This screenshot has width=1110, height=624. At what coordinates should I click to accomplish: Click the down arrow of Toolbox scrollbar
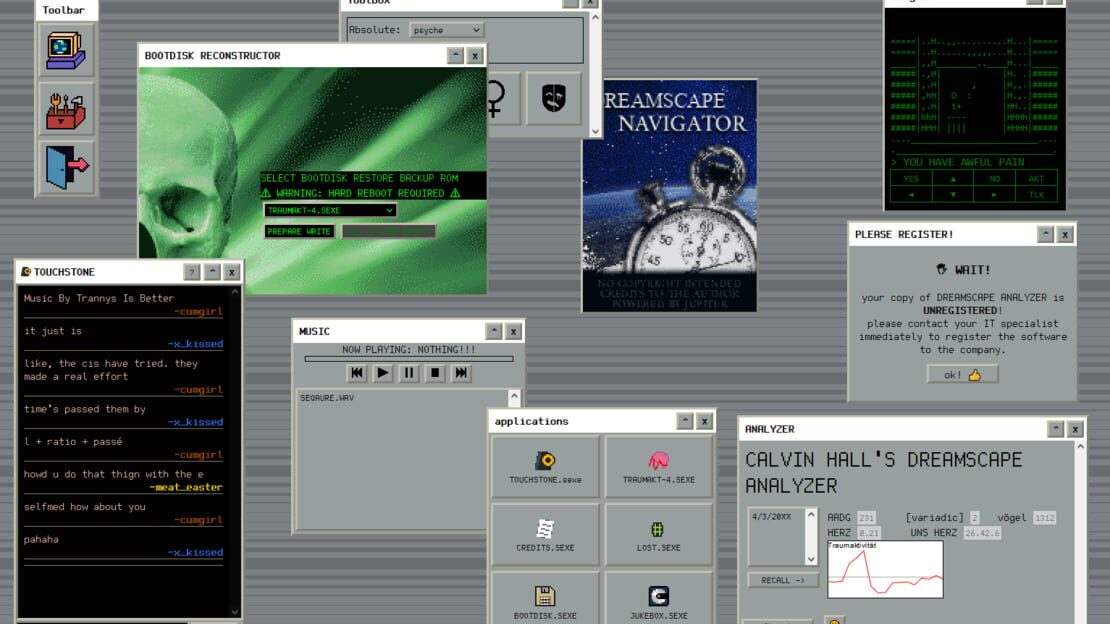click(x=595, y=131)
